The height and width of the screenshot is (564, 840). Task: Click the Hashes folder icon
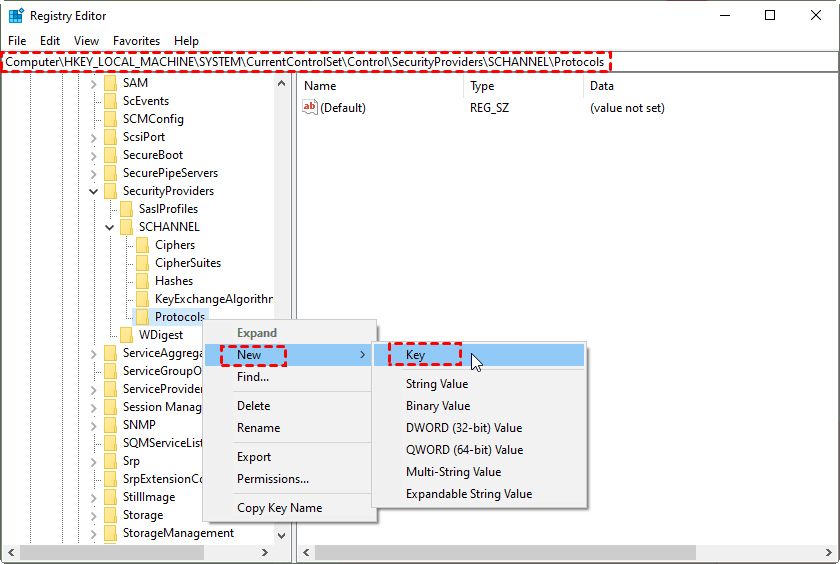point(142,281)
